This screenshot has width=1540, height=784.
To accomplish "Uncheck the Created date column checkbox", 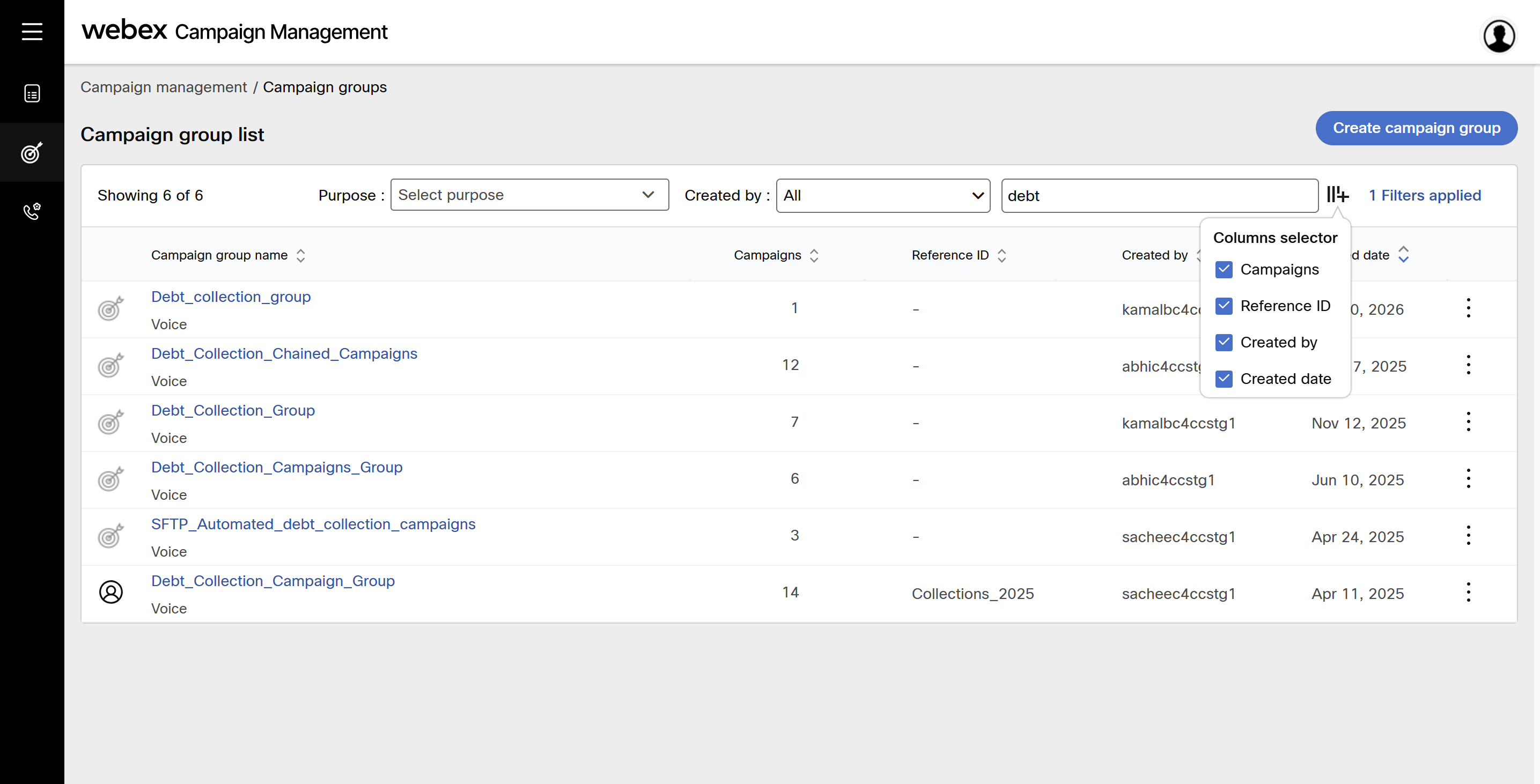I will coord(1224,379).
